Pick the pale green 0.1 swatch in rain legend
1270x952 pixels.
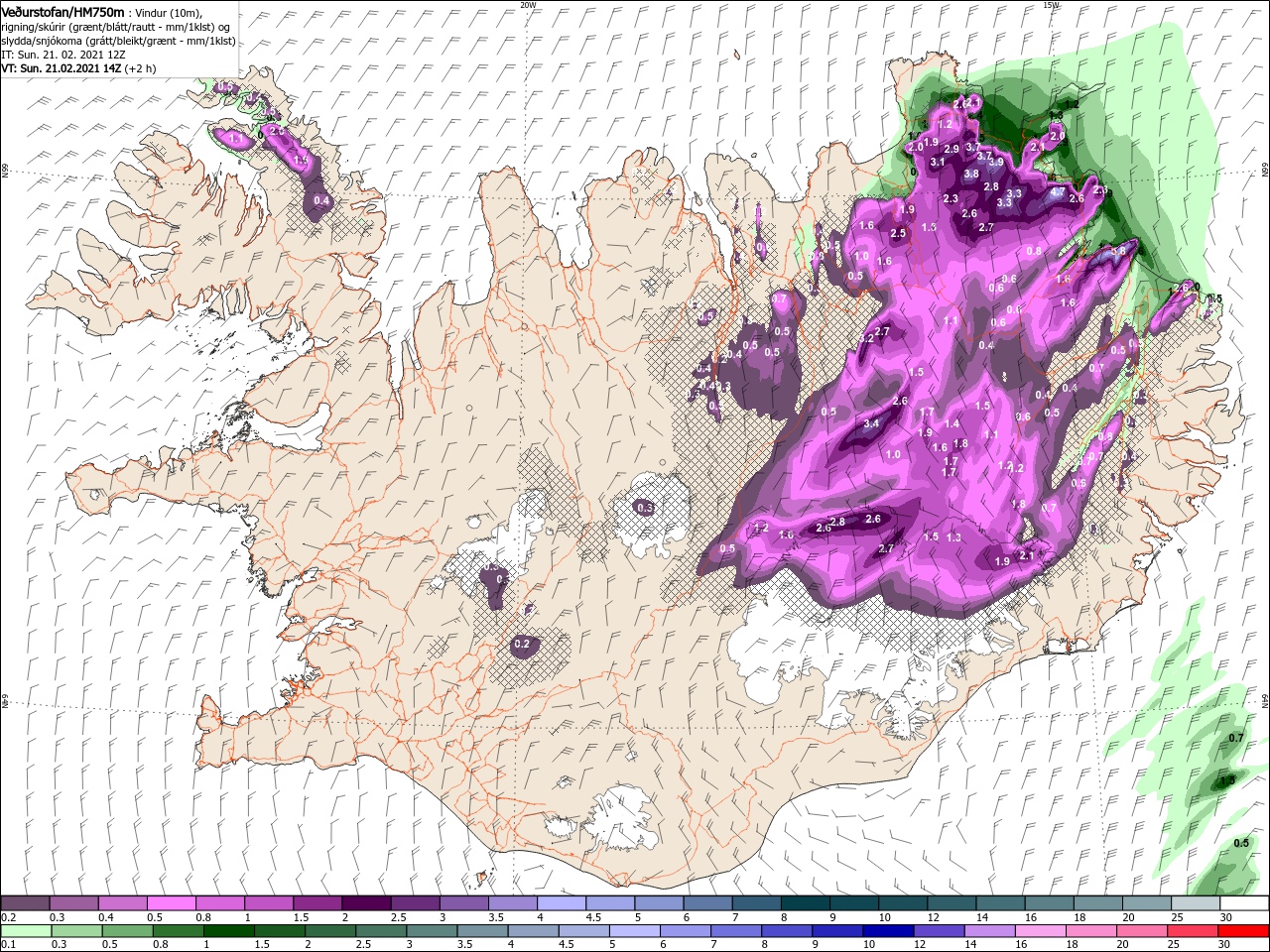point(25,930)
